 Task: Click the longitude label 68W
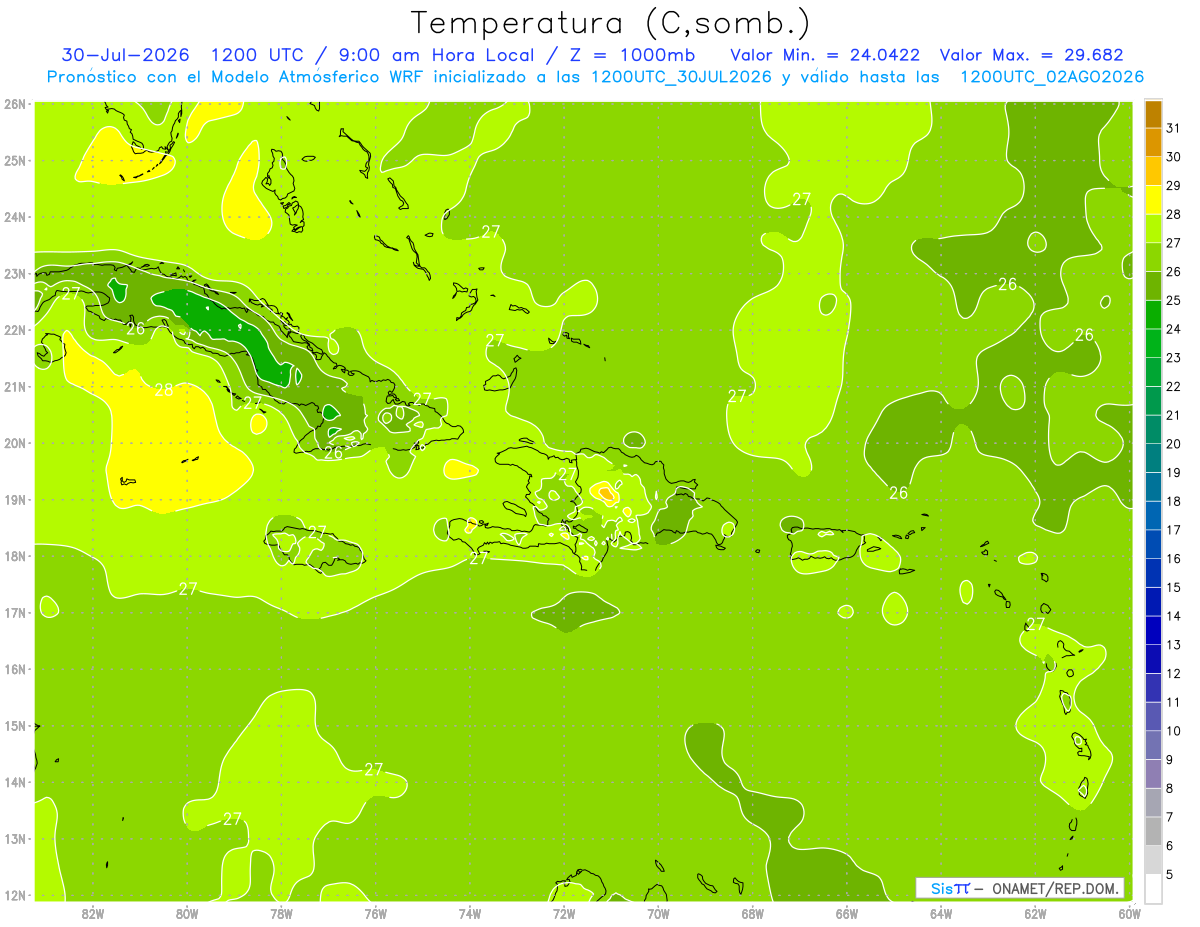(752, 913)
